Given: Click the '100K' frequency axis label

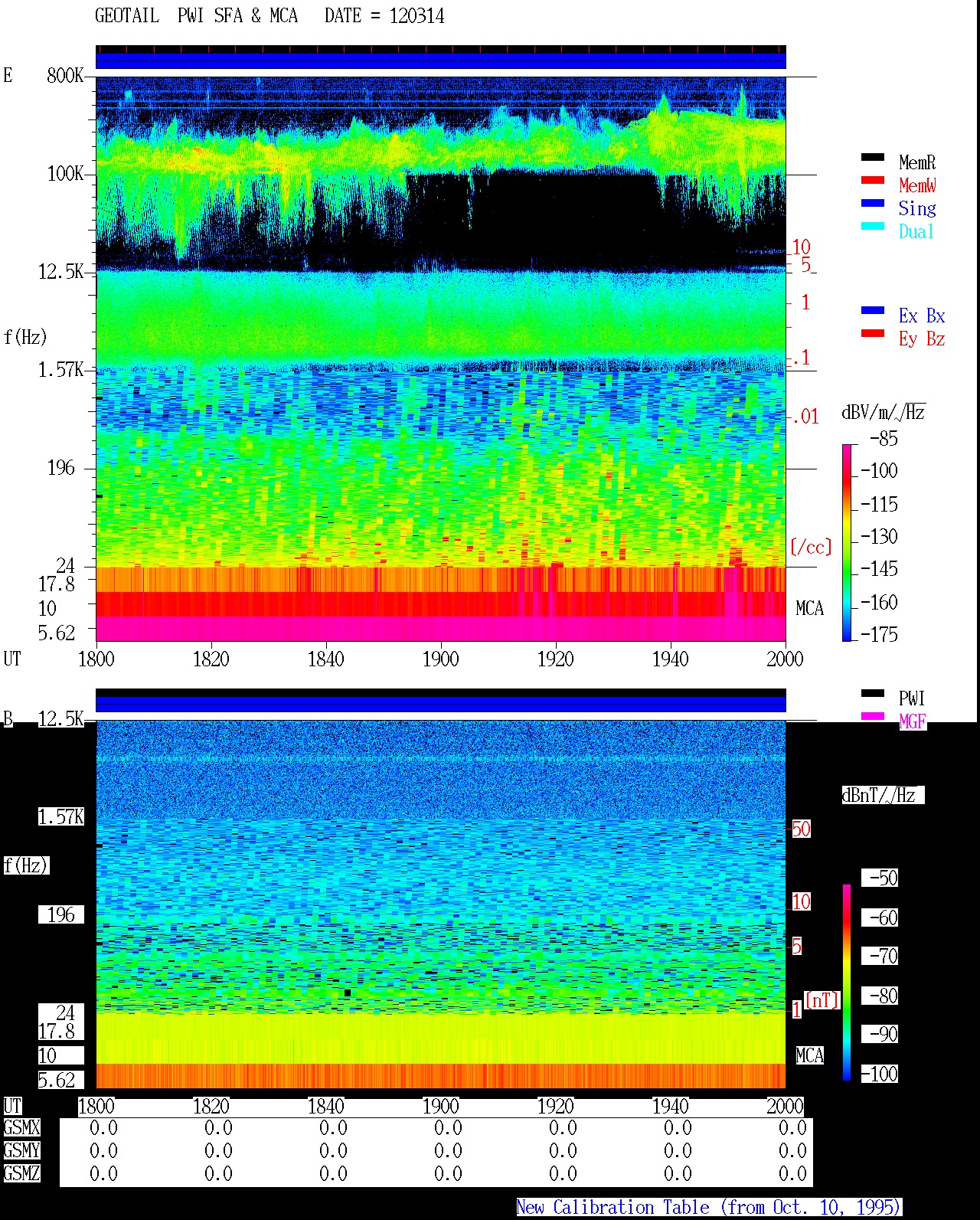Looking at the screenshot, I should pos(65,173).
